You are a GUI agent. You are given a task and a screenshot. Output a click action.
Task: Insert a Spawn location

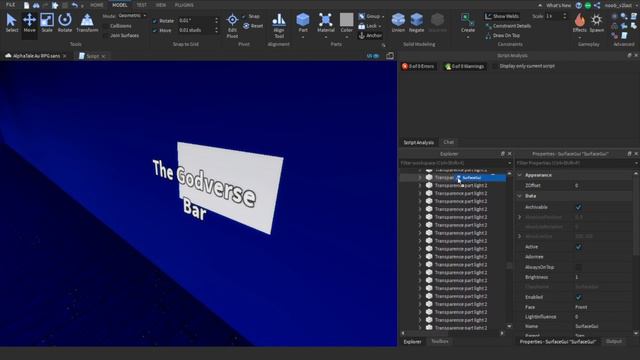[x=596, y=22]
